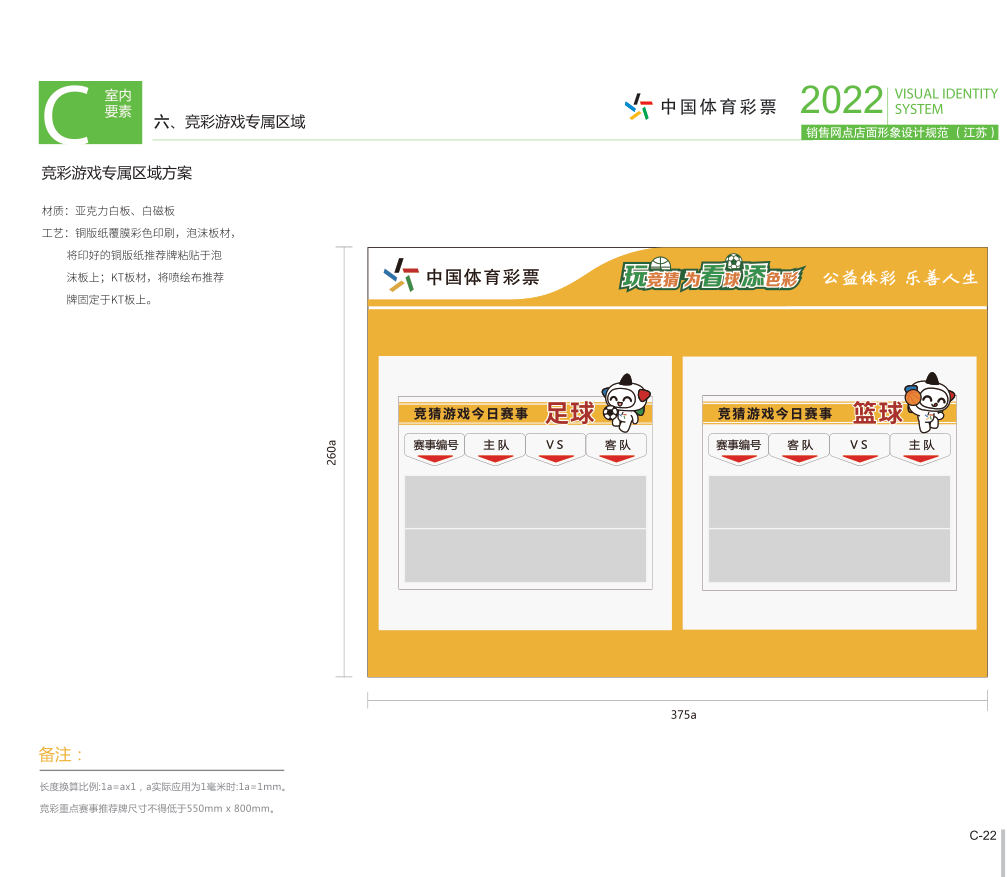The image size is (1007, 877).
Task: Click the orange 备注 heading
Action: (61, 754)
